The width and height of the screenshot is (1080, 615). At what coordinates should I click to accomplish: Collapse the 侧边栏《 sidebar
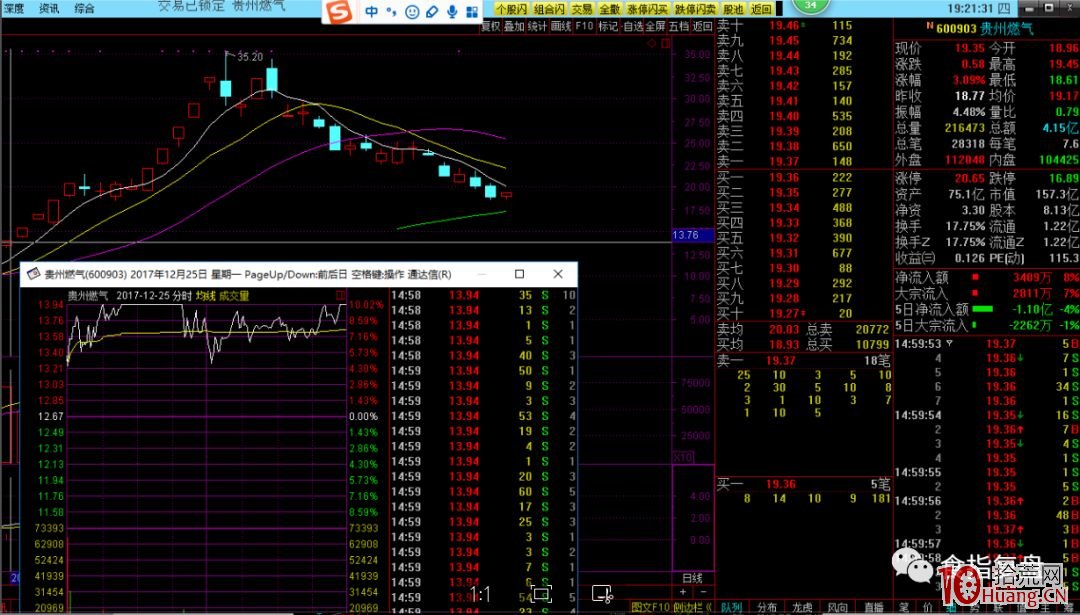(x=692, y=607)
